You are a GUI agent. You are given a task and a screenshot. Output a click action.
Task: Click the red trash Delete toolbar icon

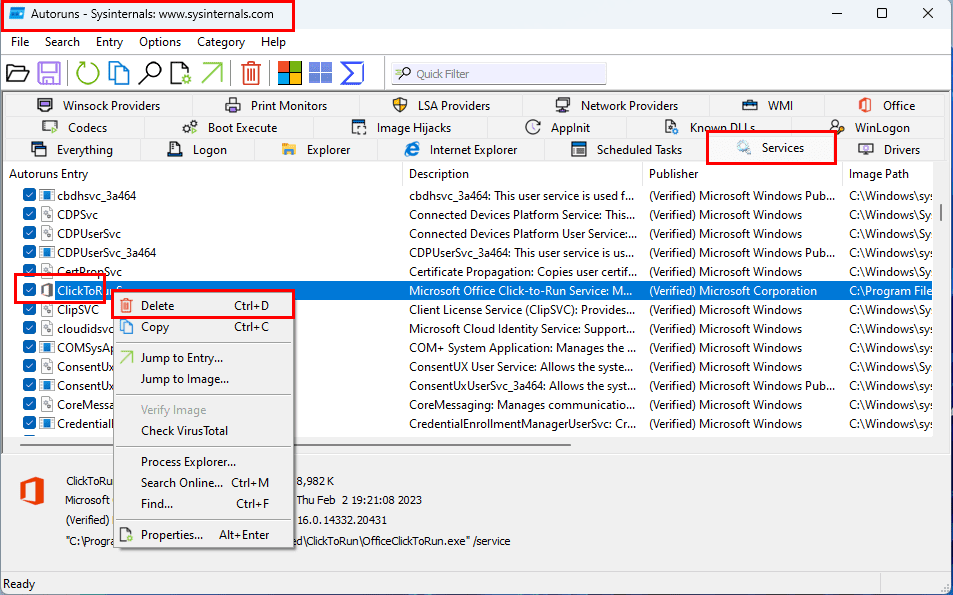[250, 74]
